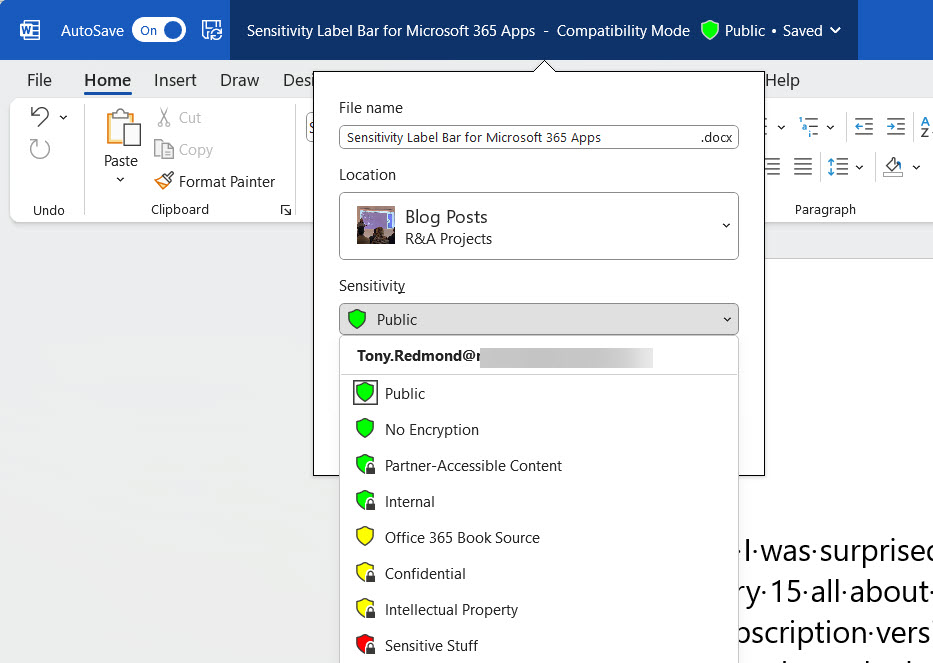Image resolution: width=933 pixels, height=663 pixels.
Task: Expand the Shading color dropdown arrow
Action: point(916,167)
